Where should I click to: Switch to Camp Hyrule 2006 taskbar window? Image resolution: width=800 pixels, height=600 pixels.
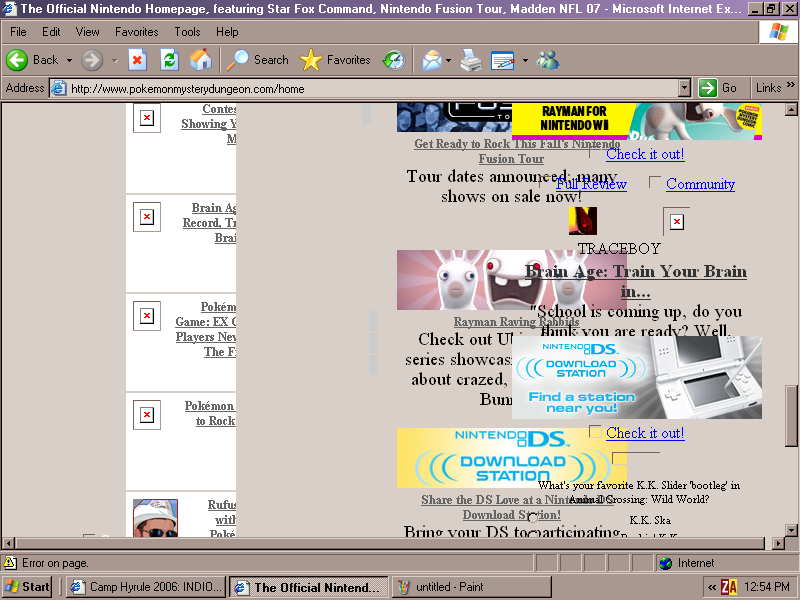pos(147,587)
